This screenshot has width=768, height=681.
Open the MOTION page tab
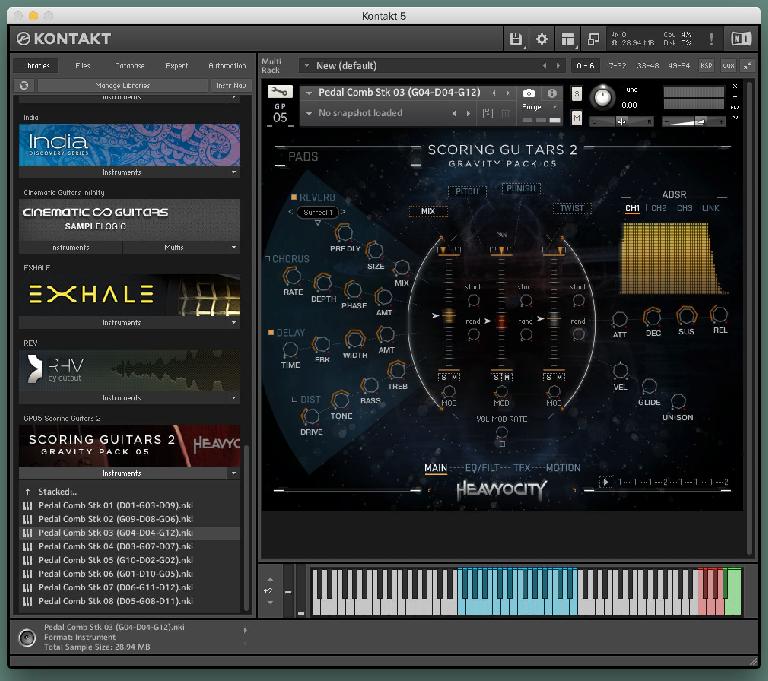click(563, 468)
